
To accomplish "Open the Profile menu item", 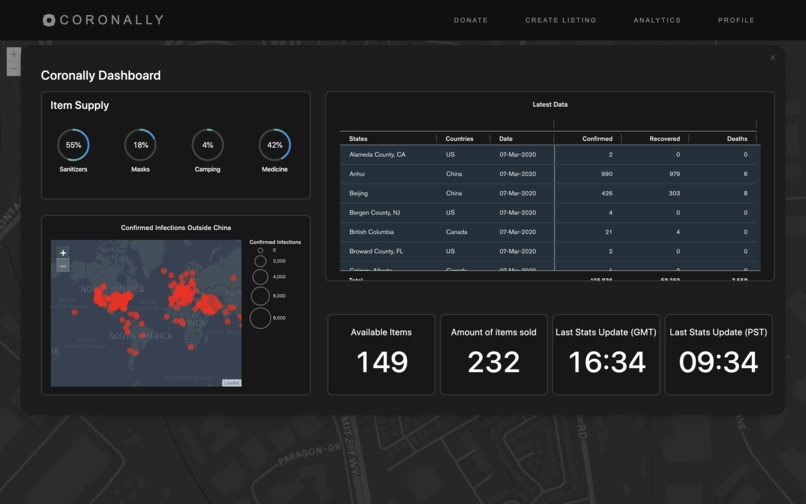I will point(736,20).
